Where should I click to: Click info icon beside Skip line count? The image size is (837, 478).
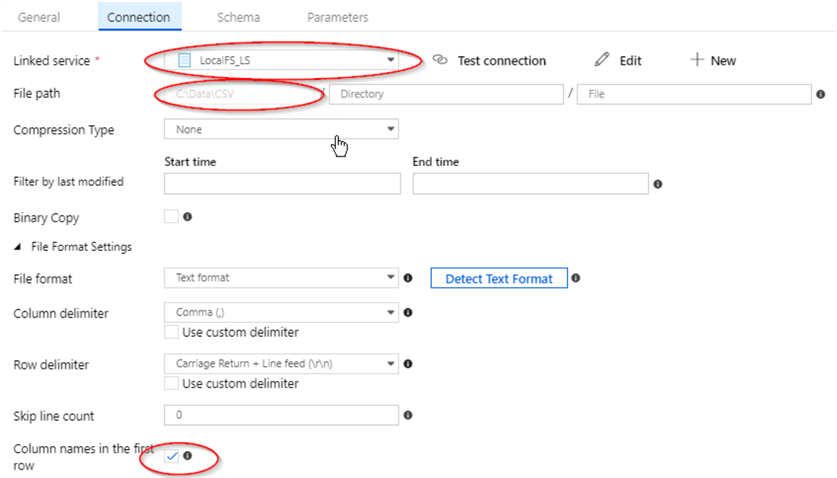408,415
